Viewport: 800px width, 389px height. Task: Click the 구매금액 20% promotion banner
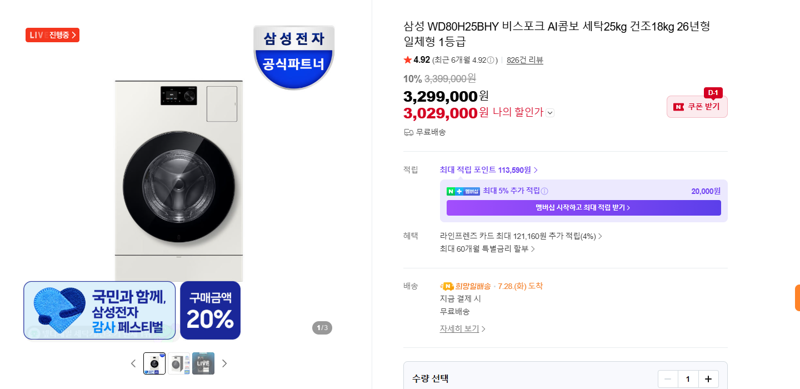pyautogui.click(x=210, y=310)
